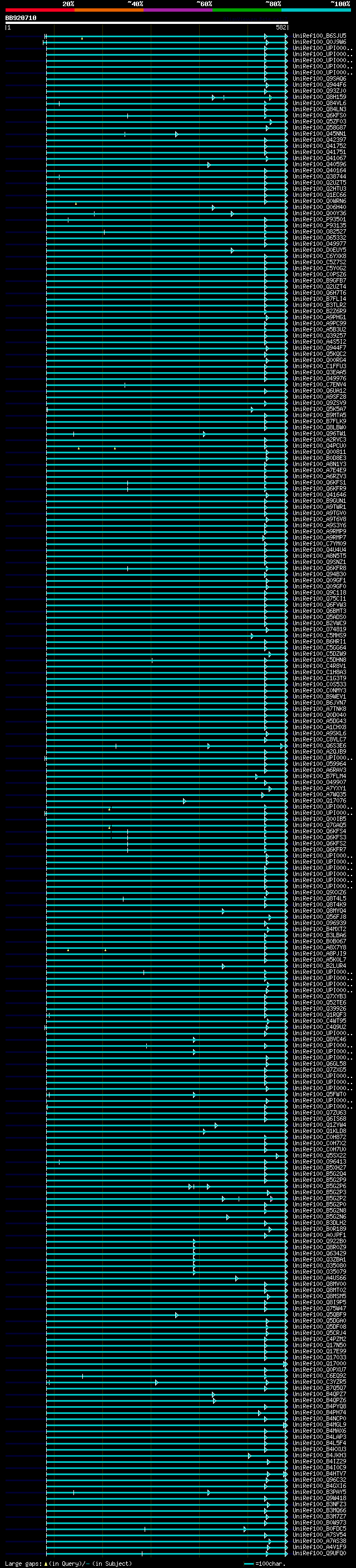Click hit label UniRef100_Q42397
The height and width of the screenshot is (1568, 356).
[319, 140]
